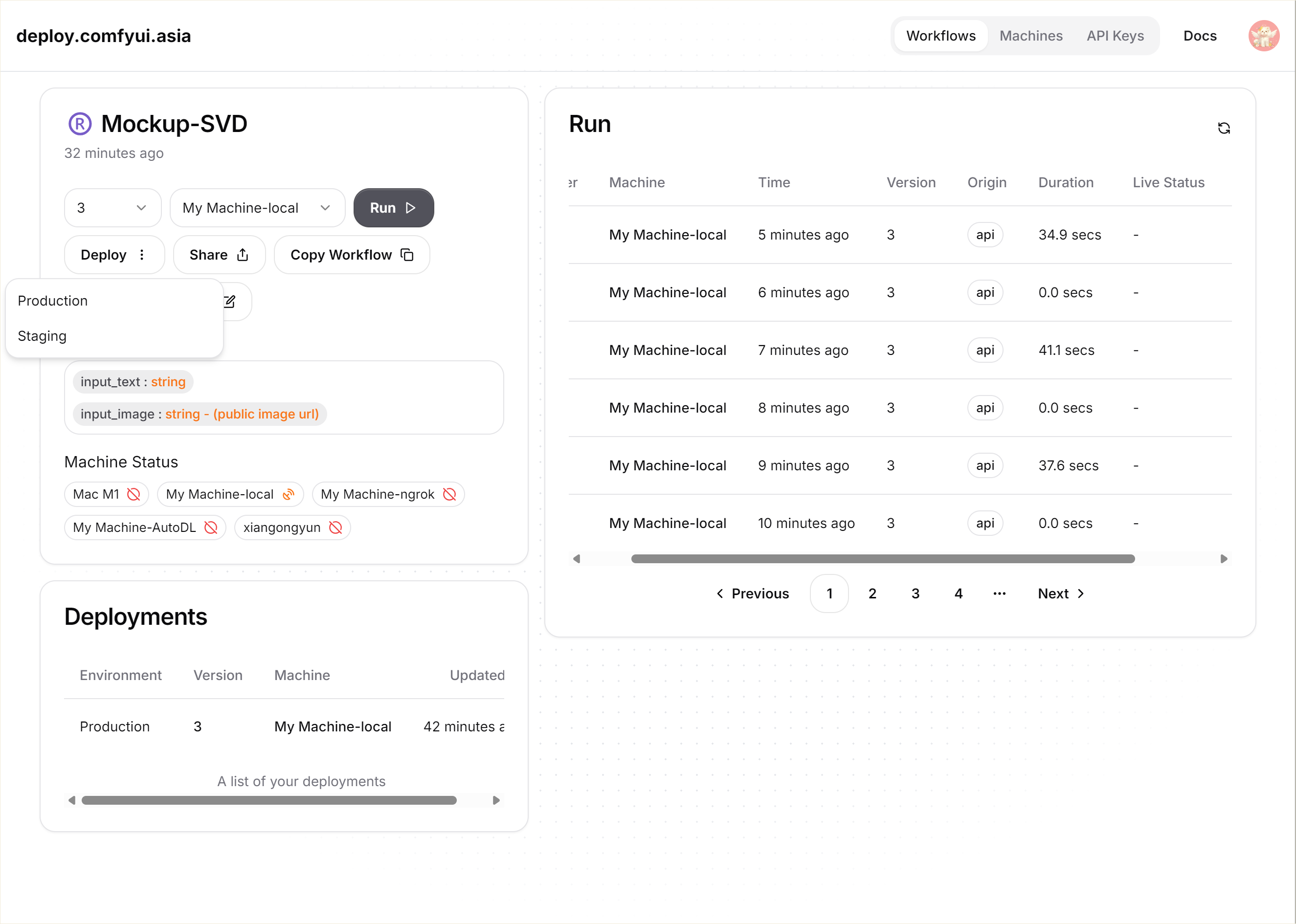This screenshot has width=1296, height=924.
Task: Click the Mockup-SVD workflow title
Action: point(174,124)
